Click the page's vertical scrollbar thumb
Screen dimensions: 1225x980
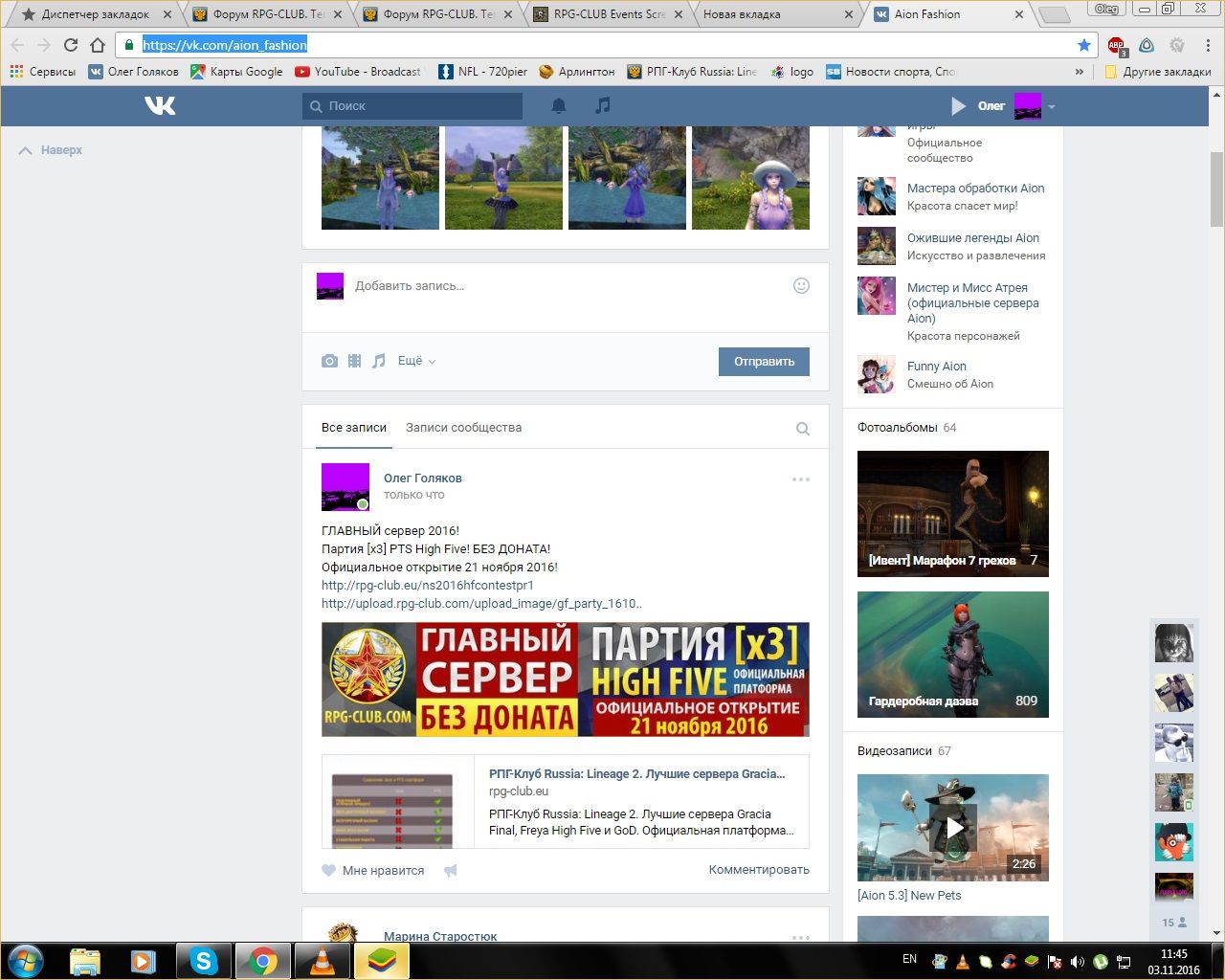(x=1216, y=189)
